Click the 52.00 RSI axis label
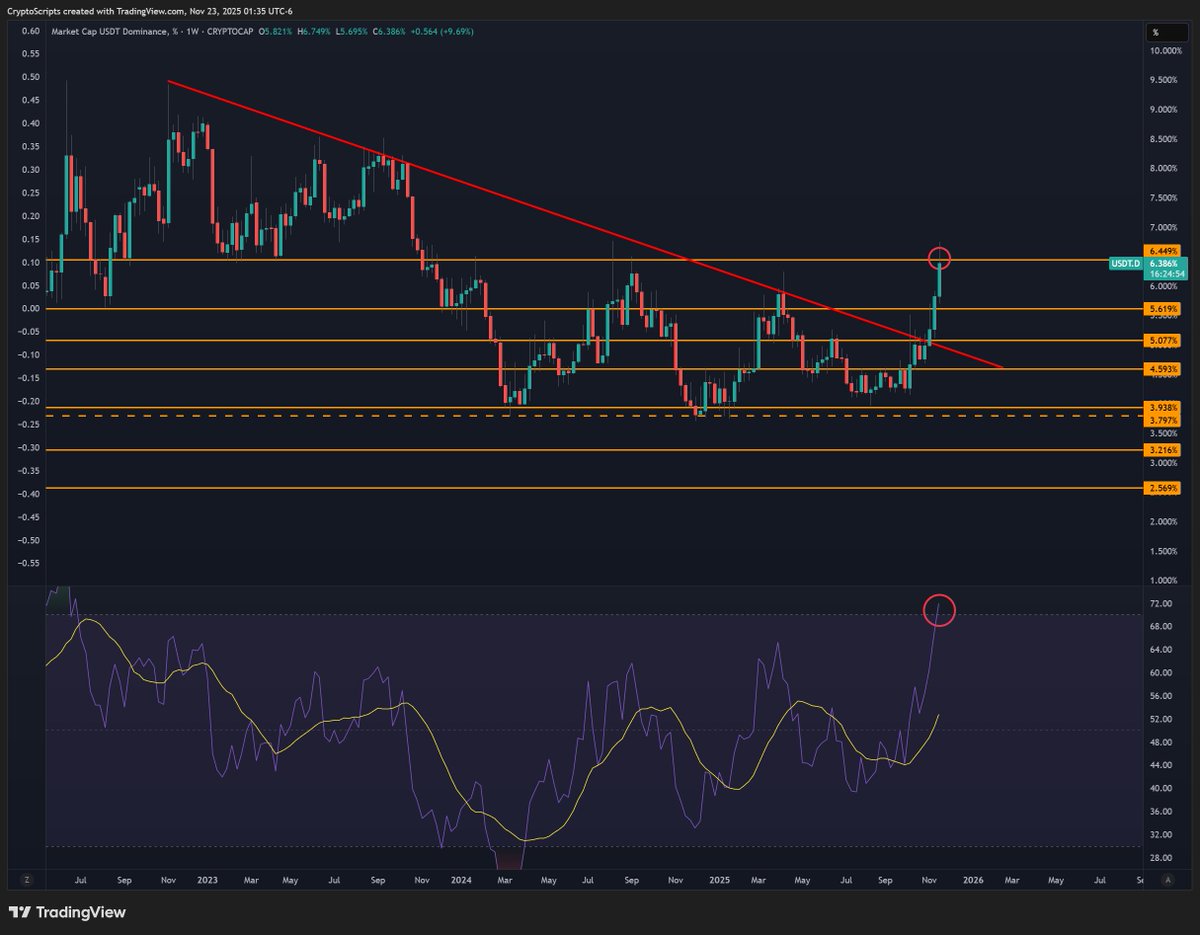The width and height of the screenshot is (1200, 935). (1160, 720)
